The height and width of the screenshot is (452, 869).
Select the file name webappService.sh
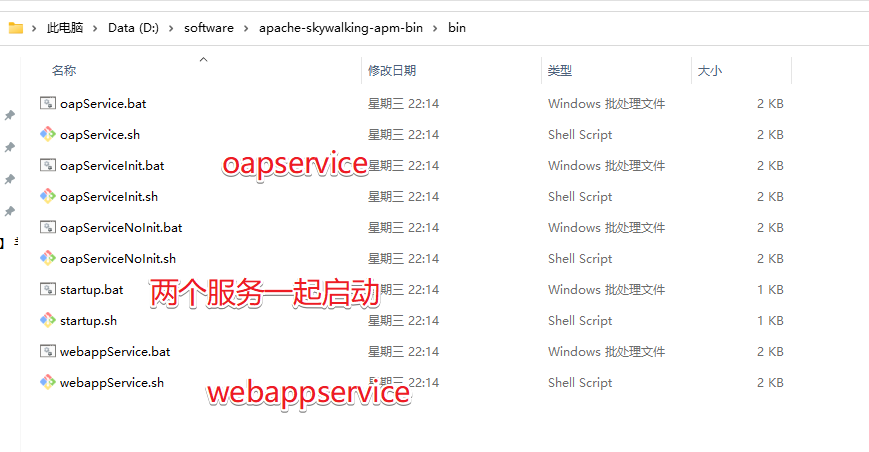coord(111,383)
